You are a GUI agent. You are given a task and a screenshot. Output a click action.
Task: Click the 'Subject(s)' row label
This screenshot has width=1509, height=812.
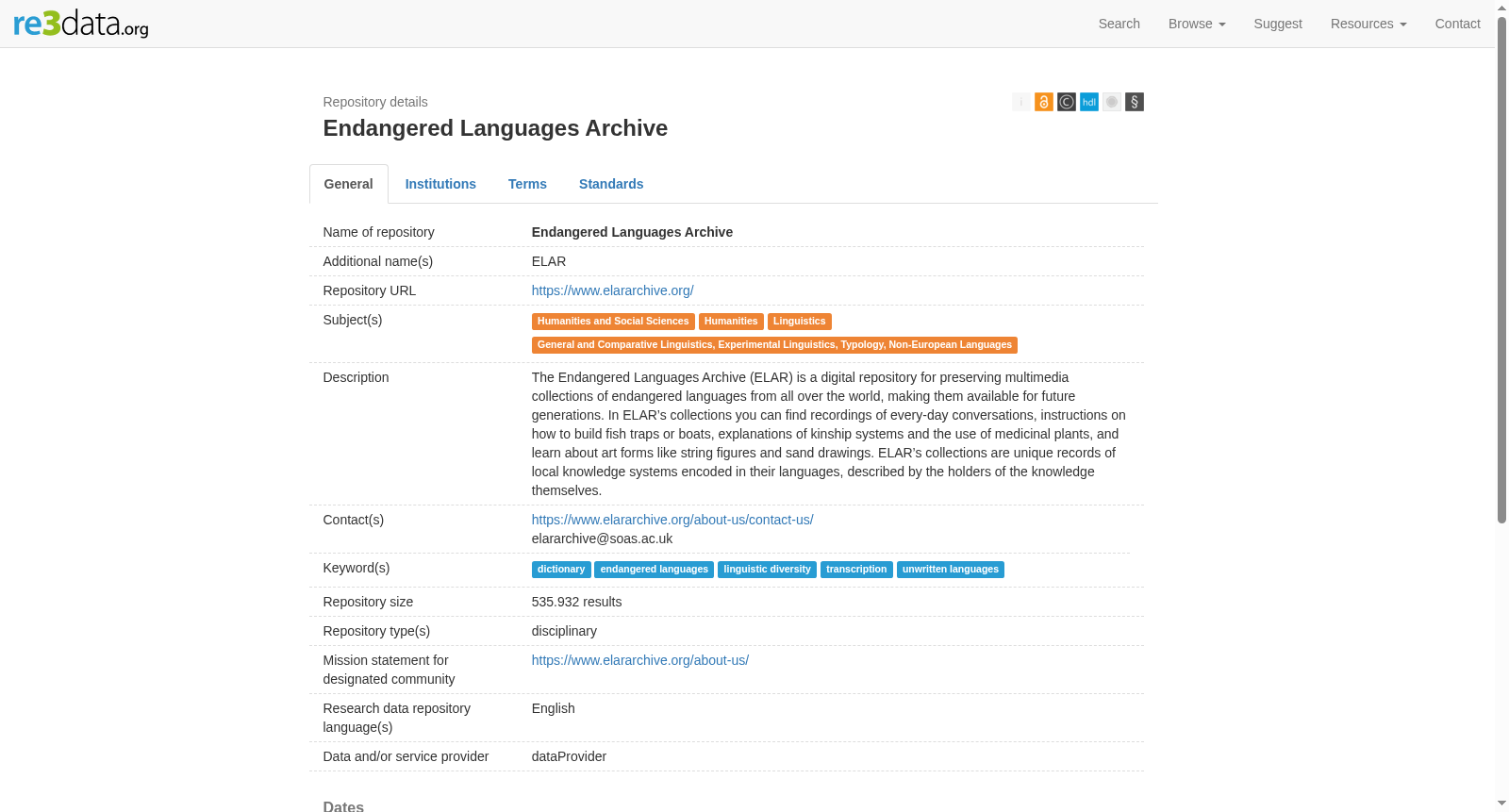click(x=352, y=320)
